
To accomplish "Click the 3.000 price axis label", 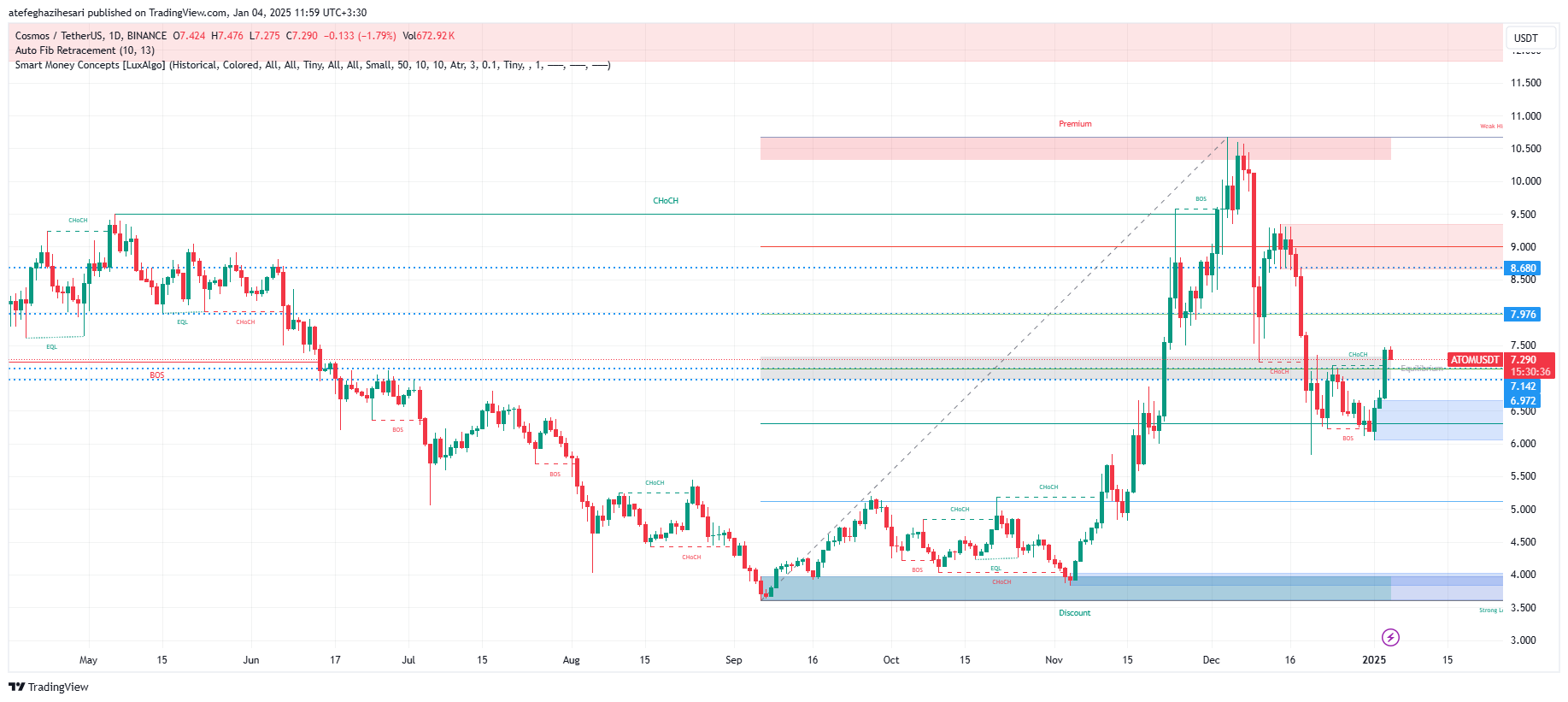I will tap(1523, 640).
